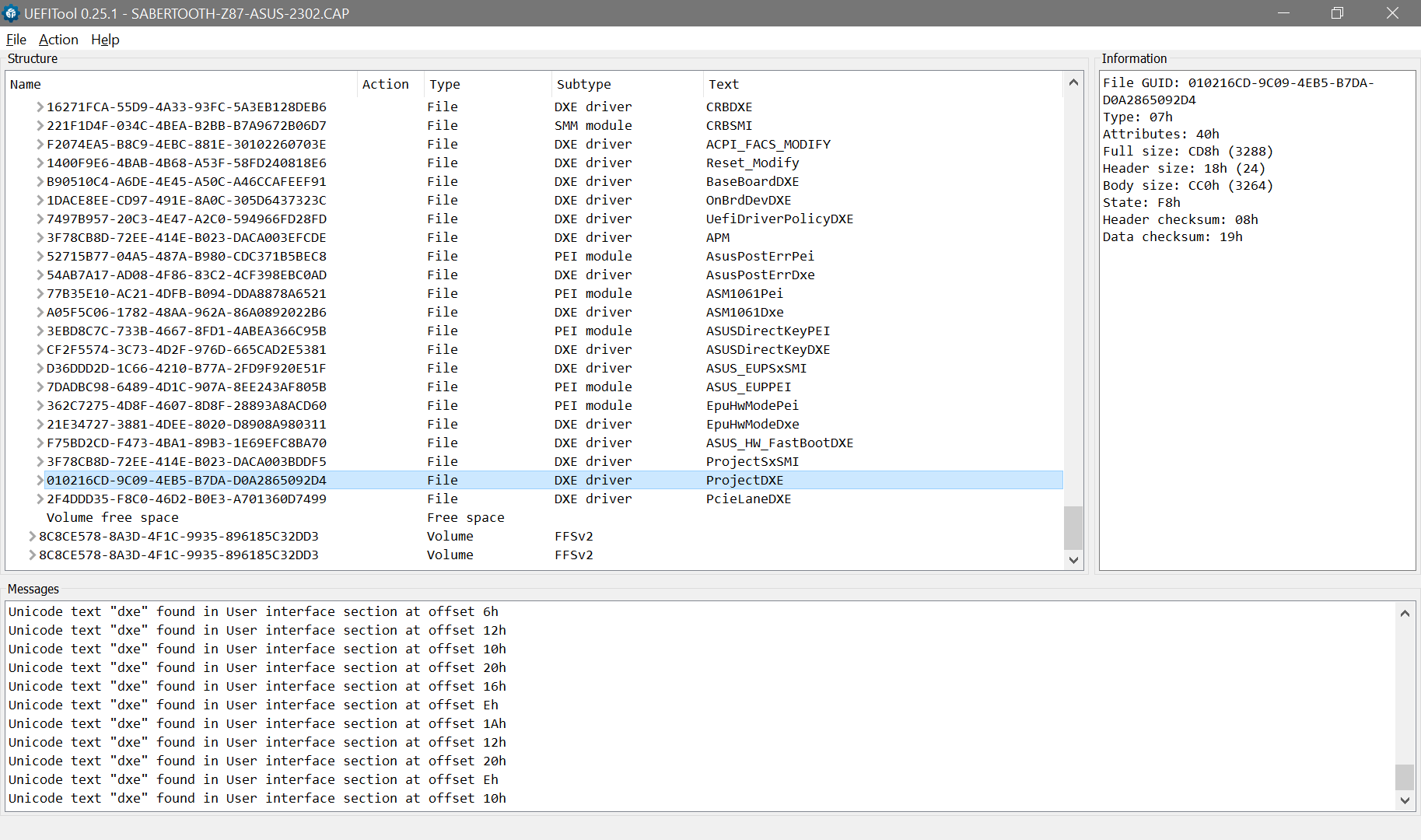Image resolution: width=1421 pixels, height=840 pixels.
Task: Expand the 362C7275-4D8F EpuHwModePei node
Action: click(40, 405)
